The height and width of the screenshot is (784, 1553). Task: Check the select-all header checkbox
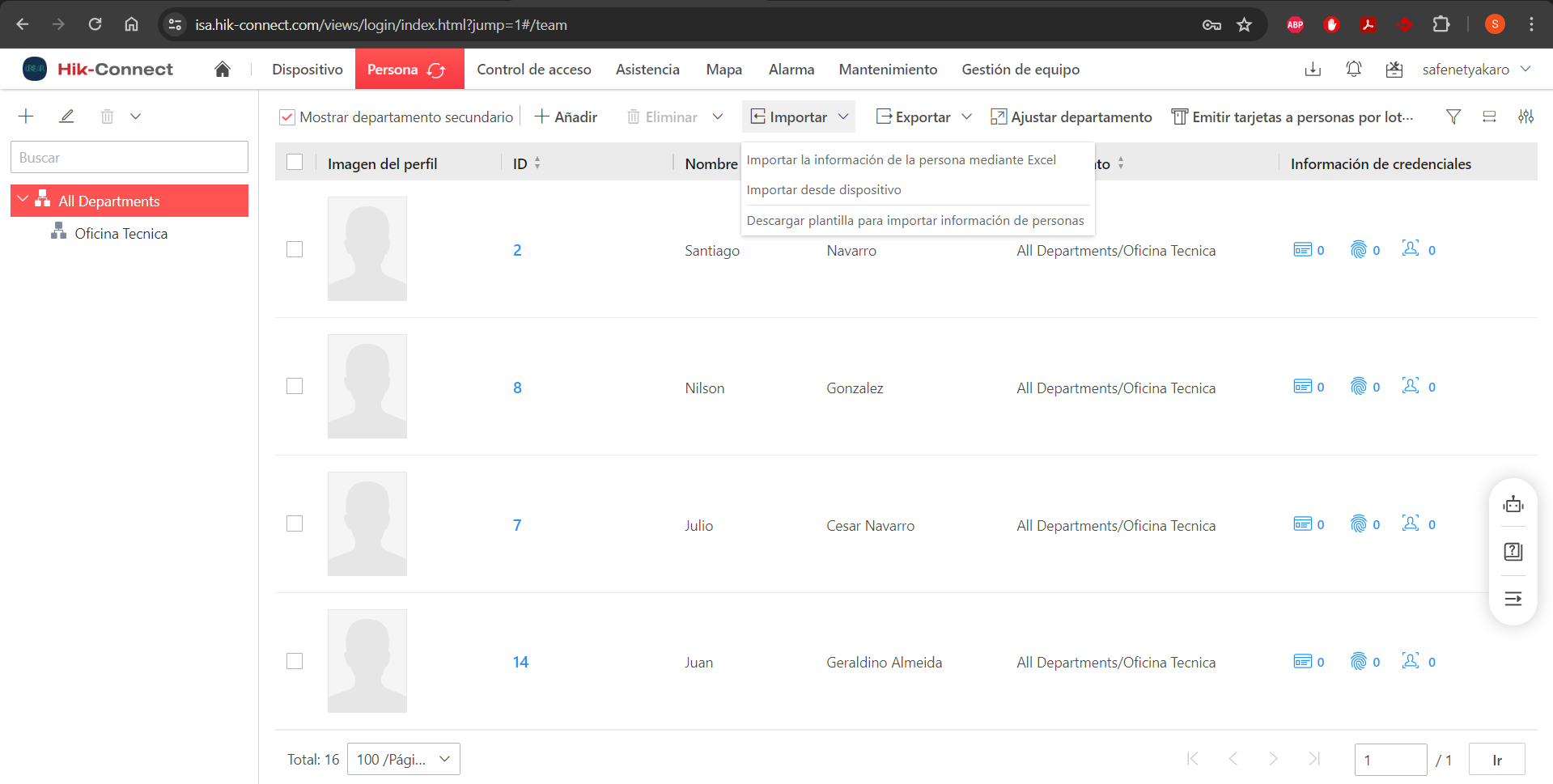pos(295,163)
